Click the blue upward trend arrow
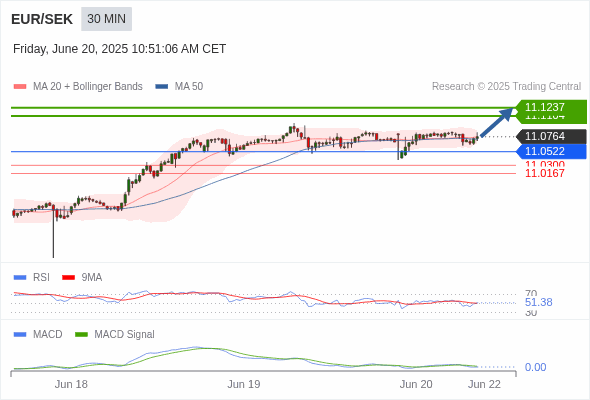This screenshot has height=400, width=590. point(497,122)
